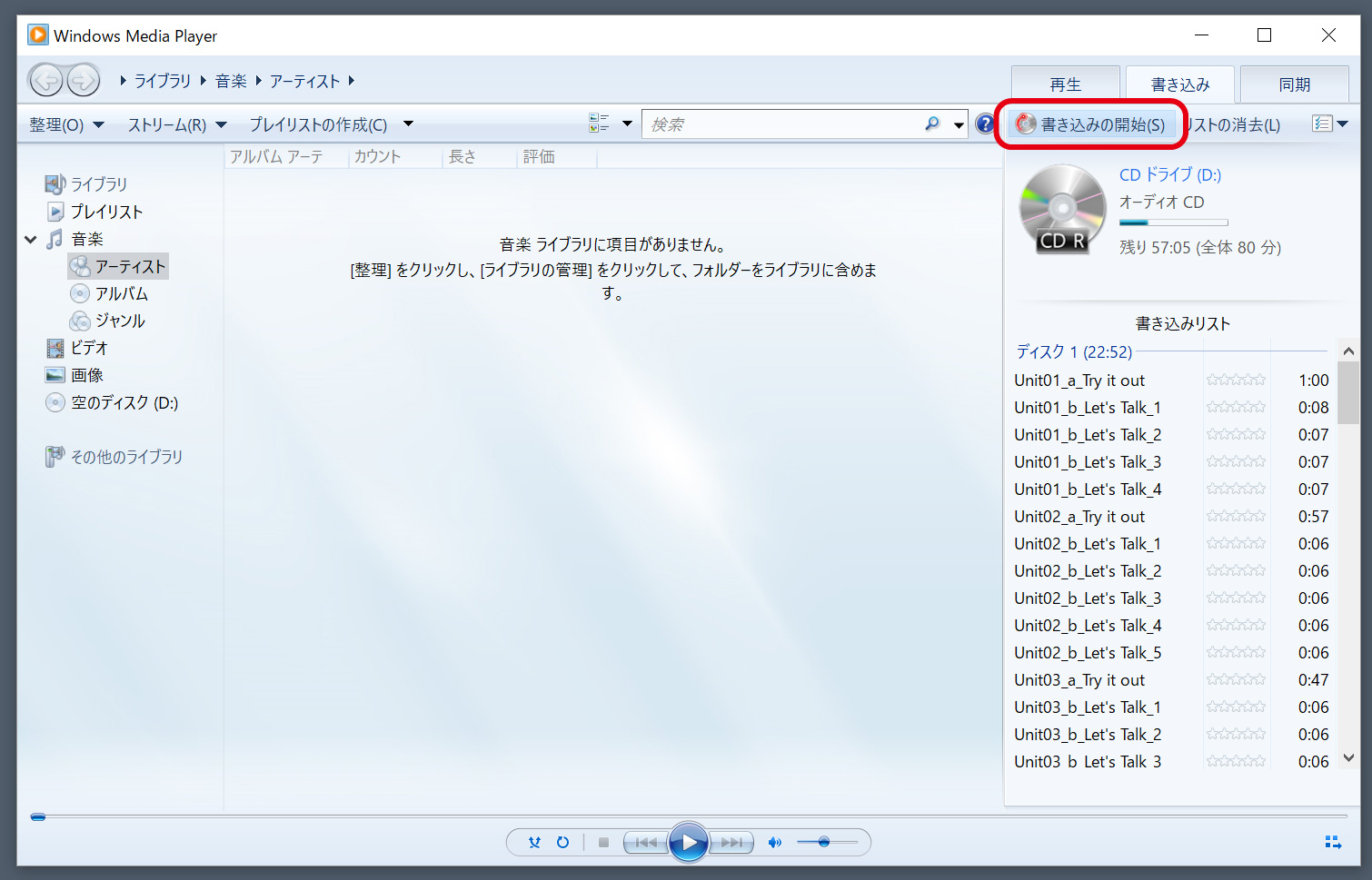Click リストの消去(L) button

point(1232,124)
